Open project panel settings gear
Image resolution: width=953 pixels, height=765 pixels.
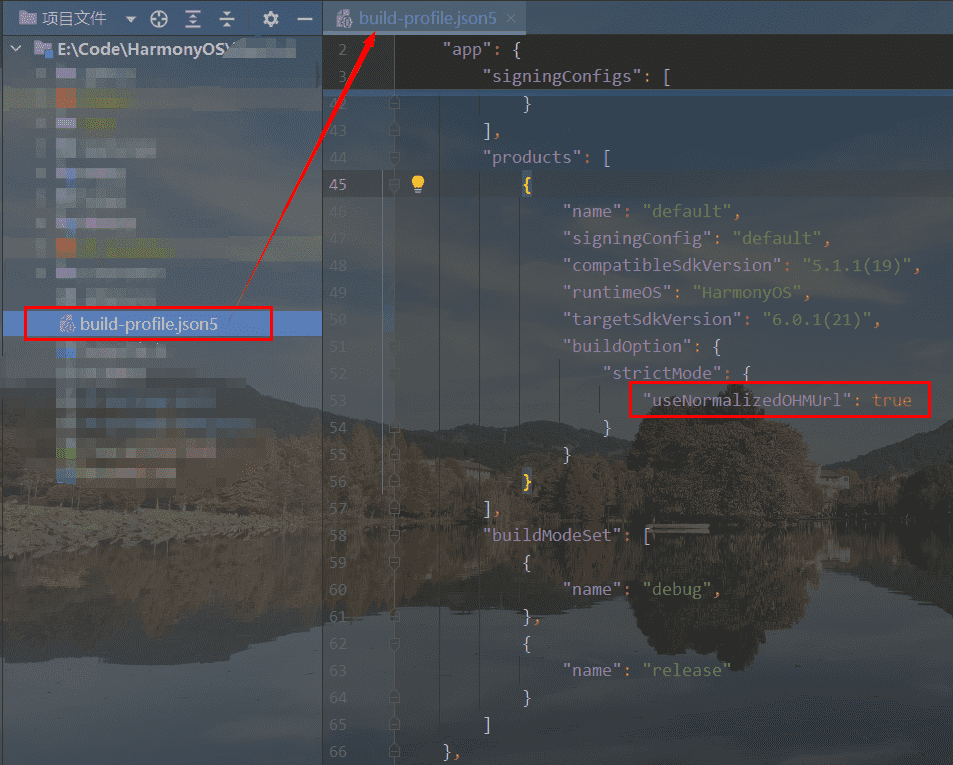tap(270, 19)
